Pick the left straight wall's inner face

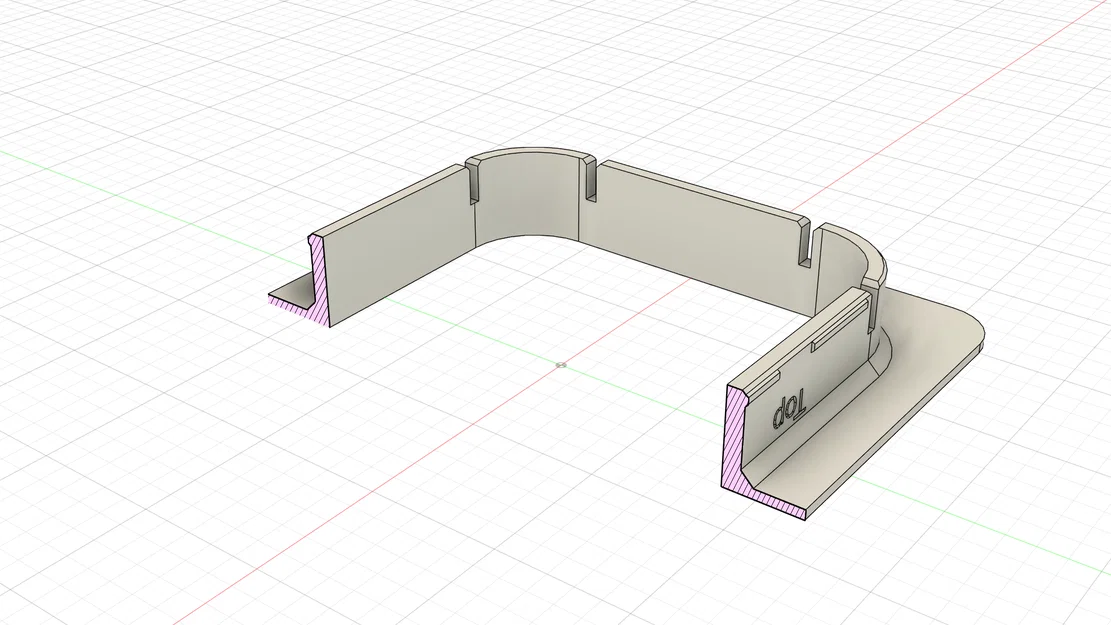pyautogui.click(x=400, y=248)
